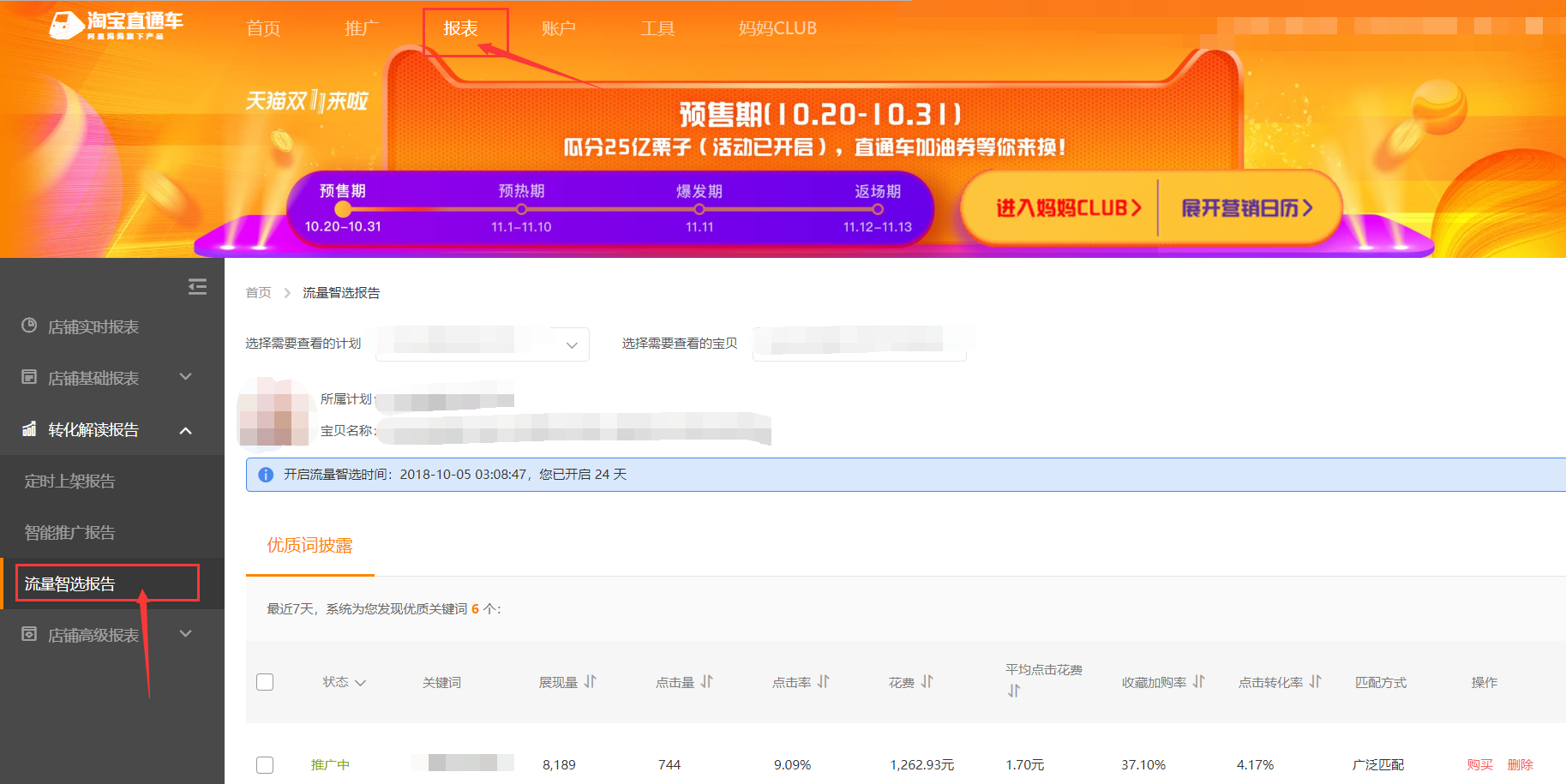Open the 选择需要查看的宝贝 dropdown
This screenshot has width=1566, height=784.
point(860,344)
